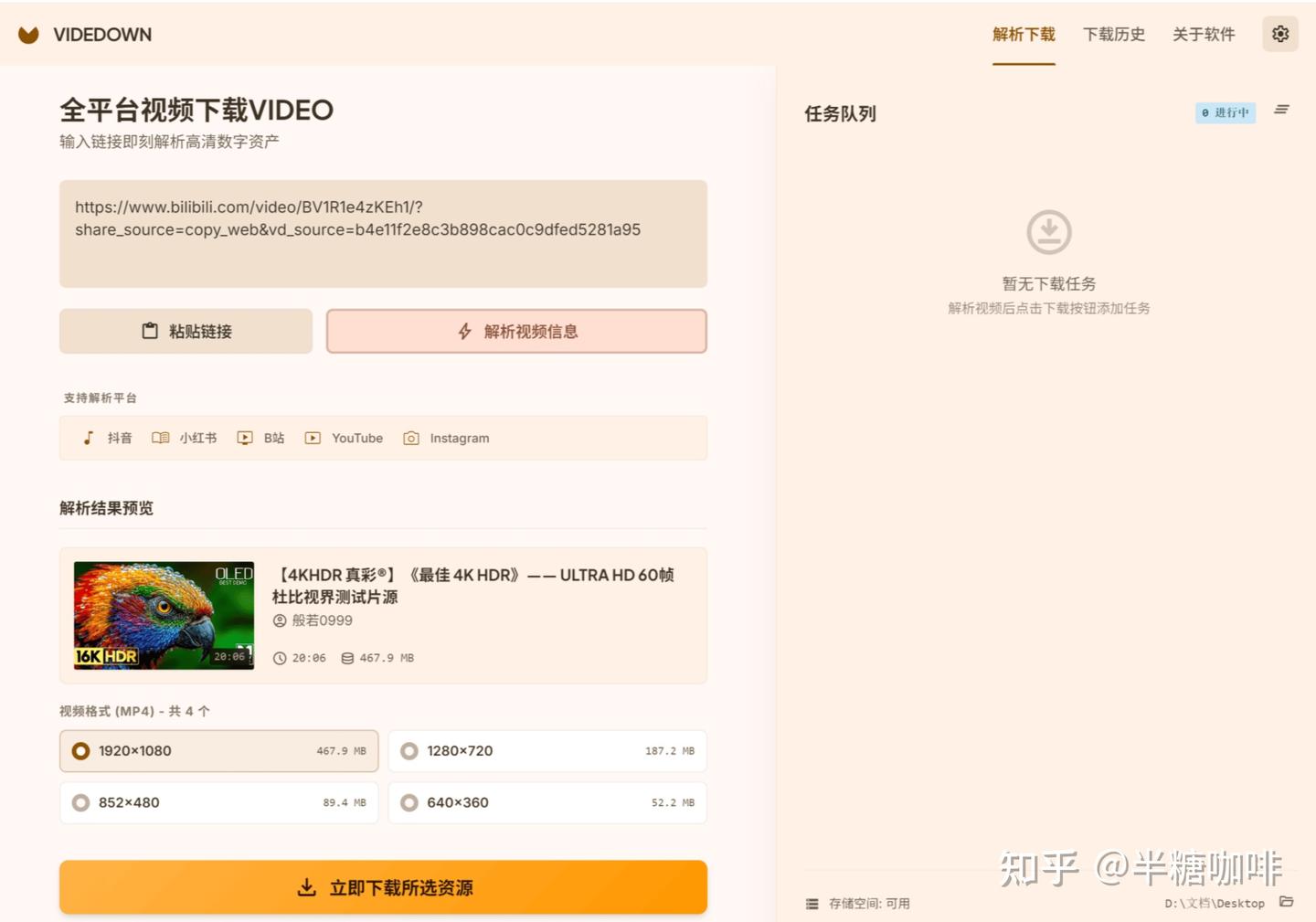
Task: Click the 解析结果预览 heading
Action: point(106,508)
